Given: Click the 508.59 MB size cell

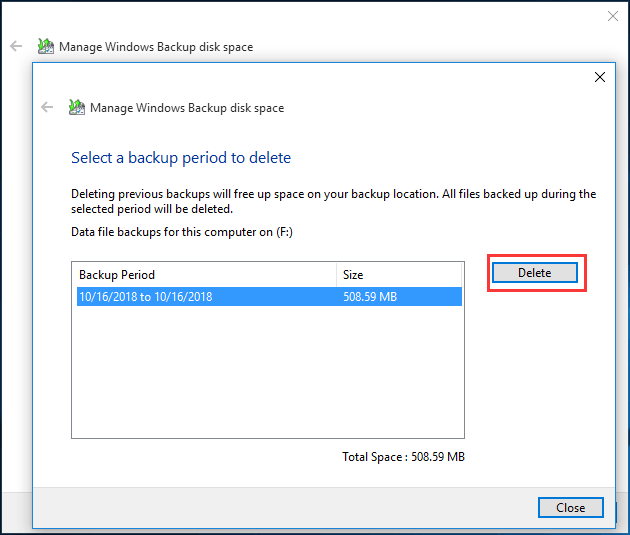Looking at the screenshot, I should (370, 297).
